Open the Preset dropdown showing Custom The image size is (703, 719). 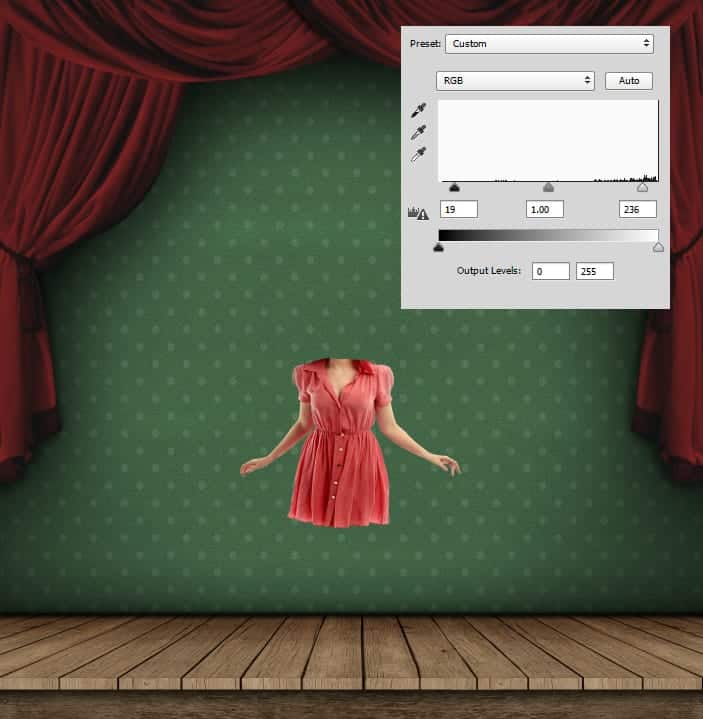549,44
